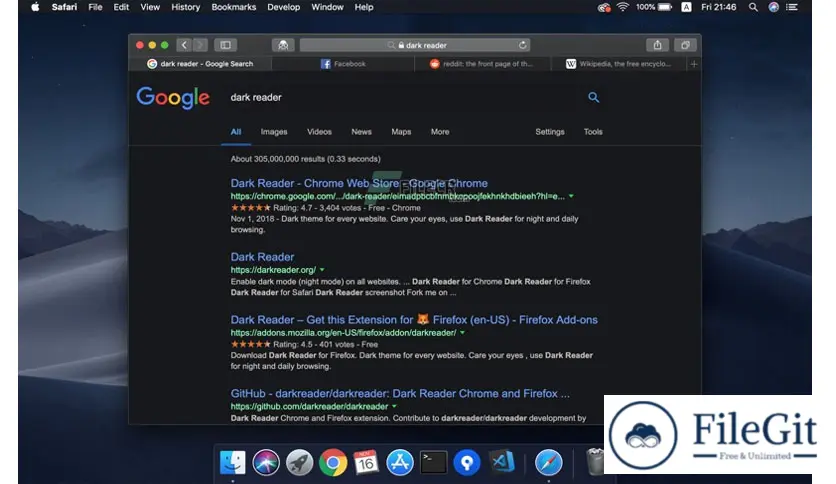Open the Dark Reader extension toolbar icon
Viewport: 836px width, 484px height.
(x=283, y=45)
